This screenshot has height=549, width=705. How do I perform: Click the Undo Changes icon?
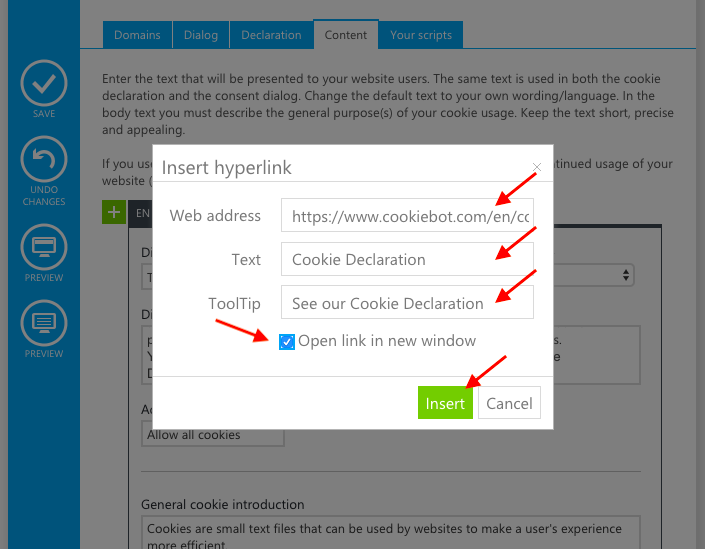pyautogui.click(x=44, y=159)
